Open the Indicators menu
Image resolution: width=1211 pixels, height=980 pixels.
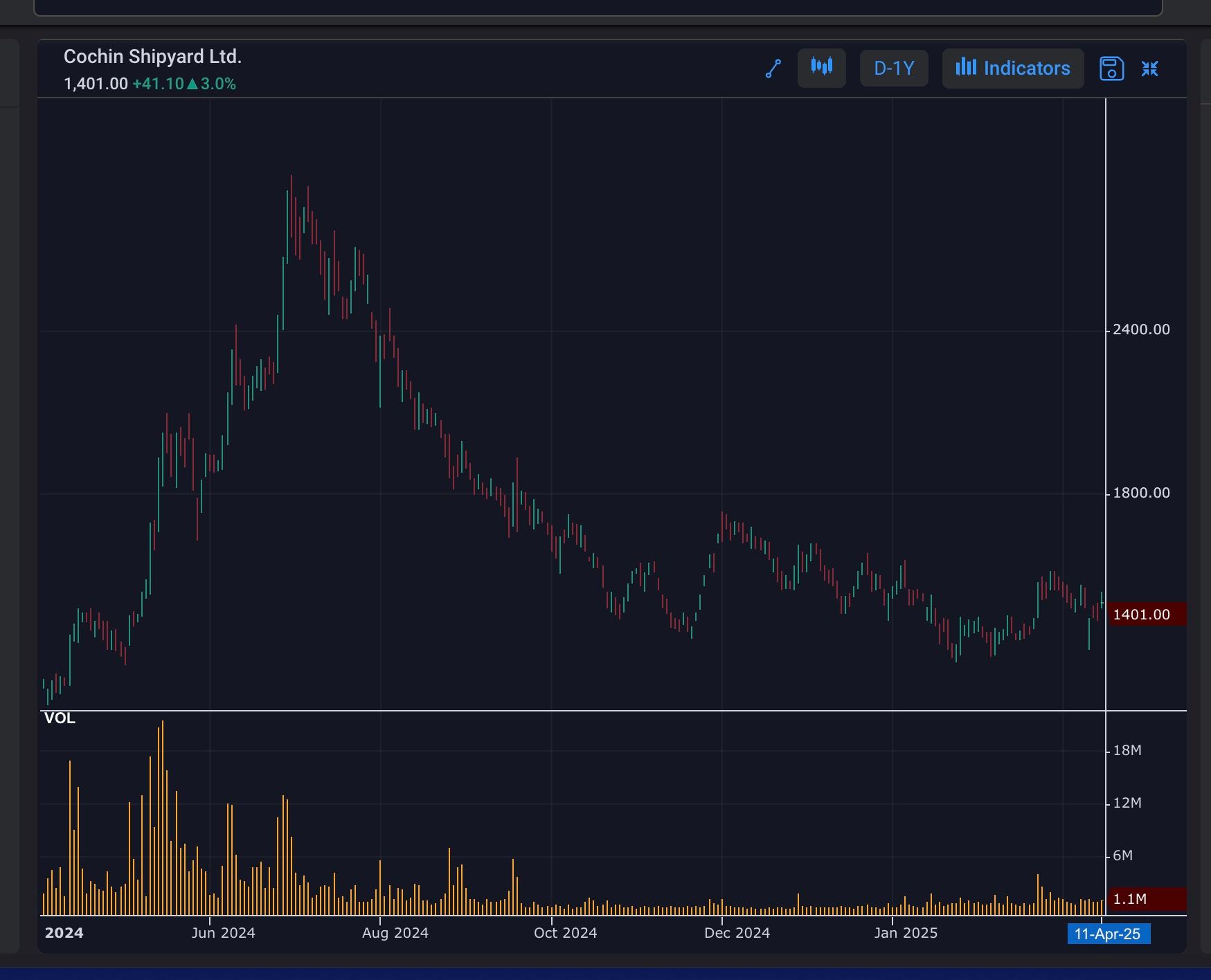pos(1013,68)
